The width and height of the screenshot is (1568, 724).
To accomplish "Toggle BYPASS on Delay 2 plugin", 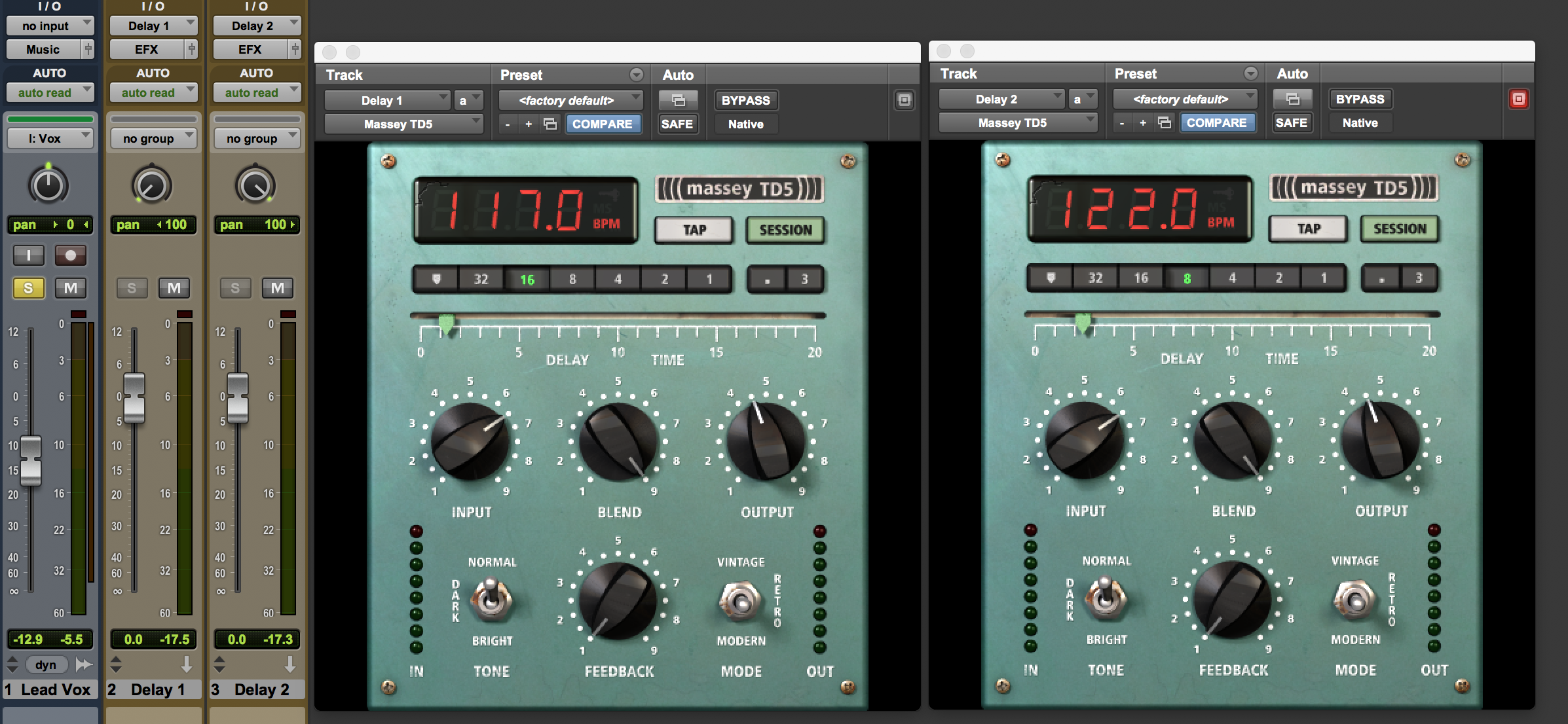I will (1360, 99).
